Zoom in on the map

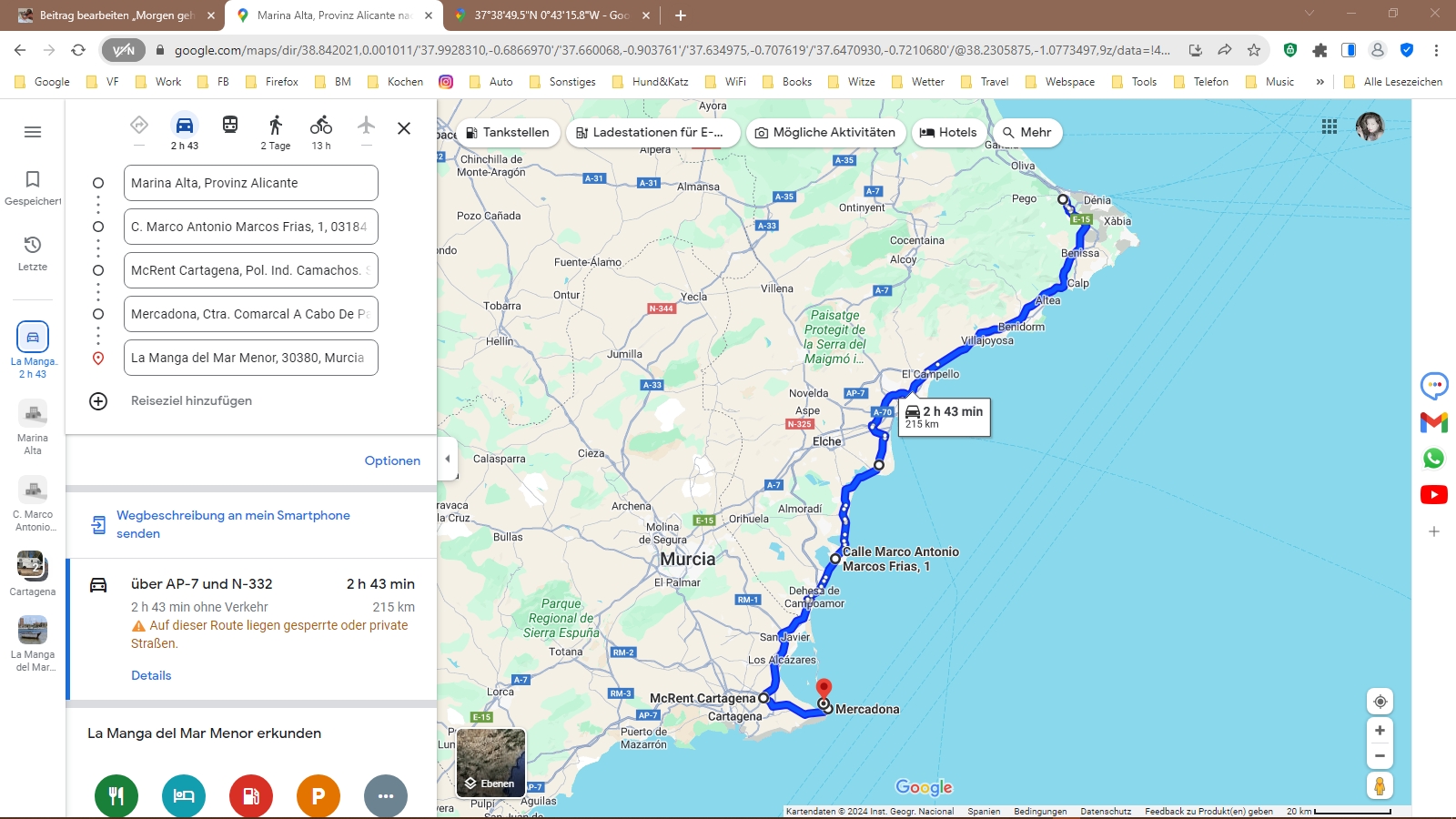1380,731
